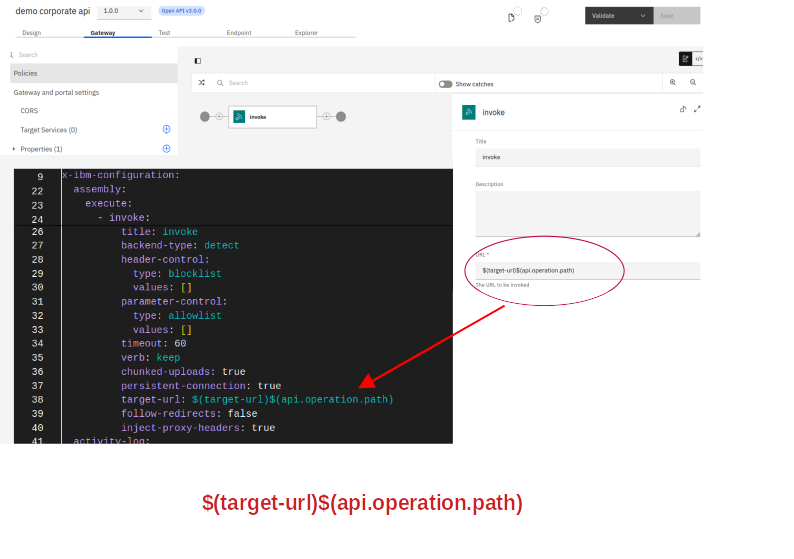The image size is (794, 559).
Task: Select the invoke node in the assembly
Action: (272, 117)
